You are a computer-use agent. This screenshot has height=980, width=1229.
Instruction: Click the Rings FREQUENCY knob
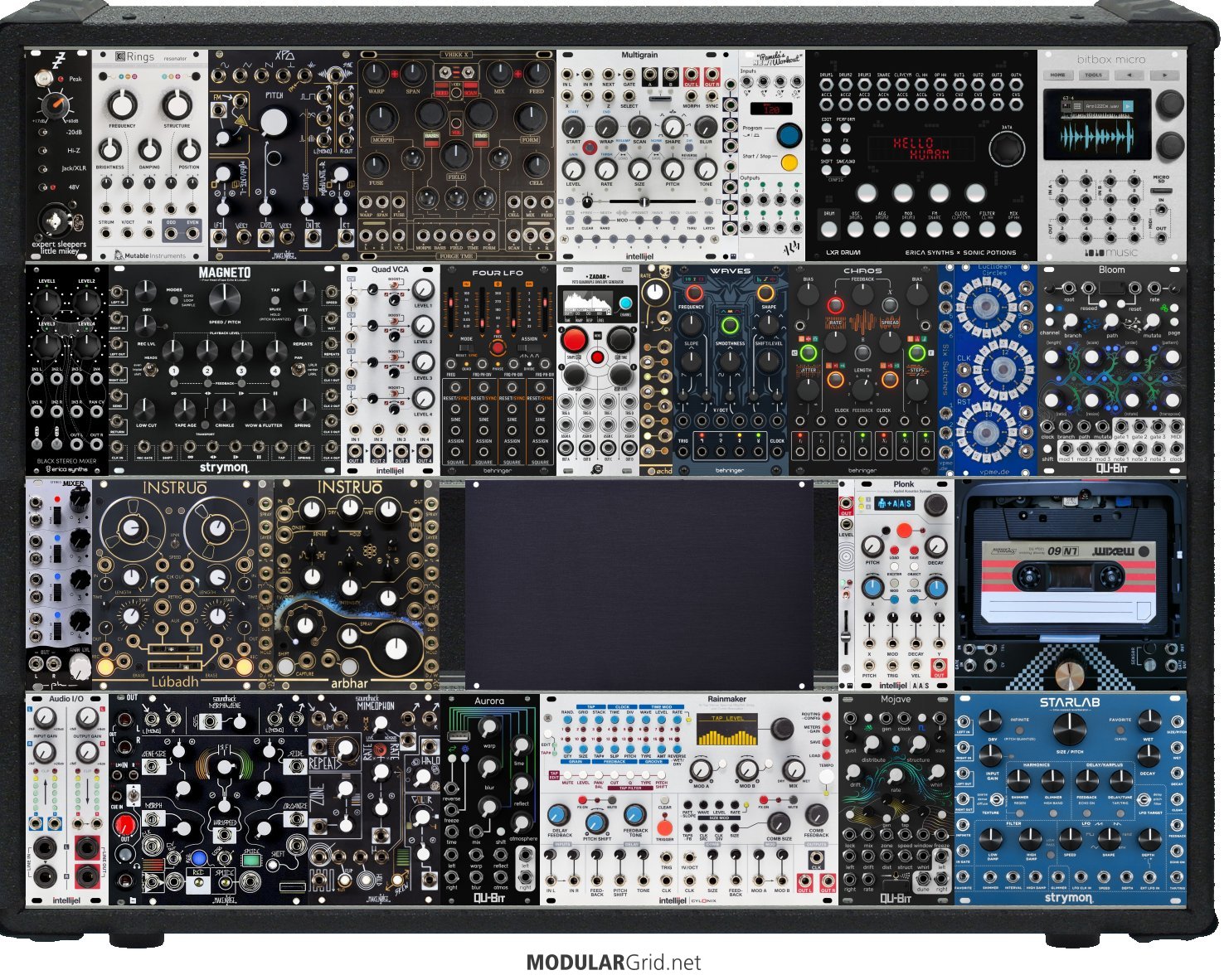pos(122,104)
